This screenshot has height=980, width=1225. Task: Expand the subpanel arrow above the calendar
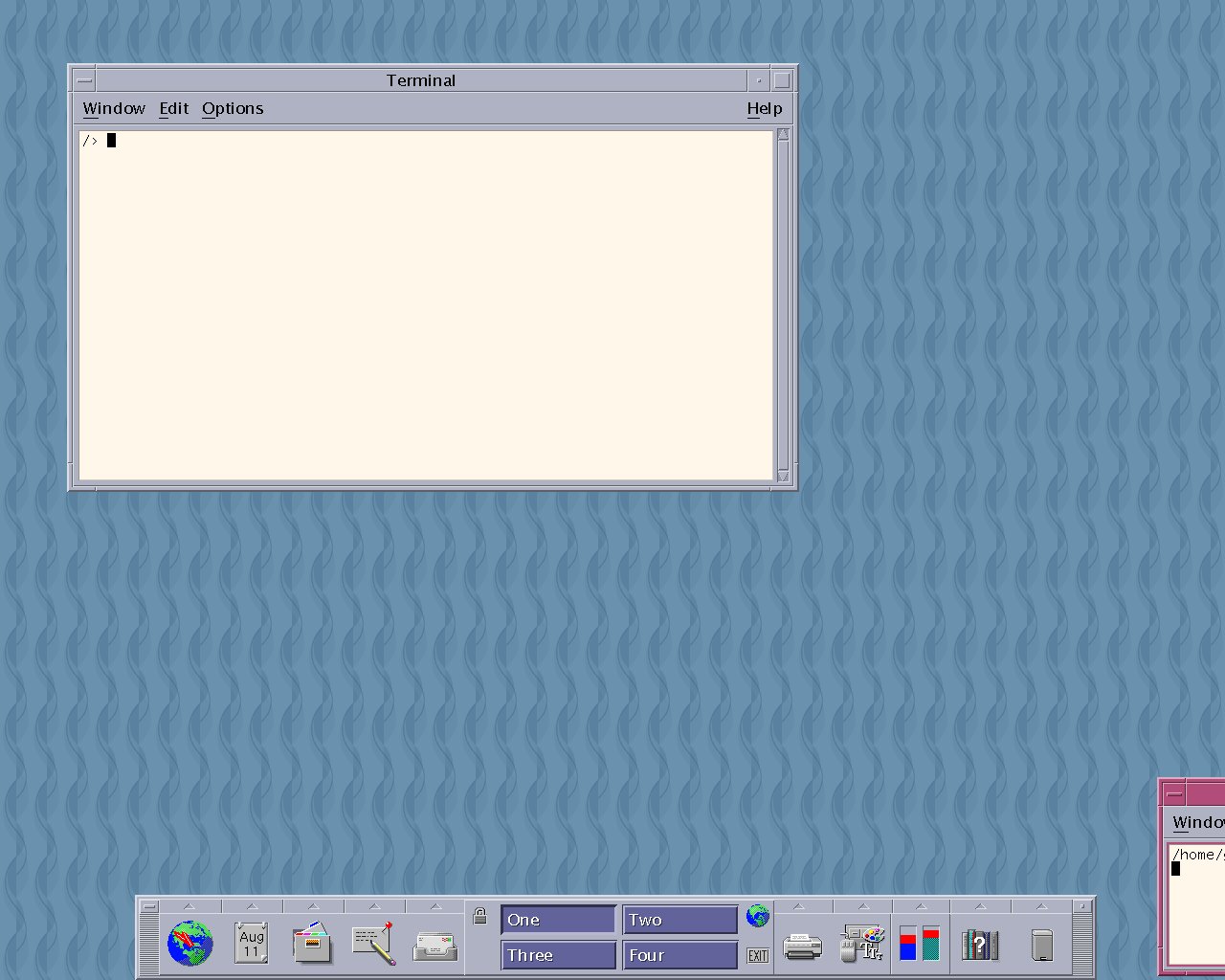point(252,906)
